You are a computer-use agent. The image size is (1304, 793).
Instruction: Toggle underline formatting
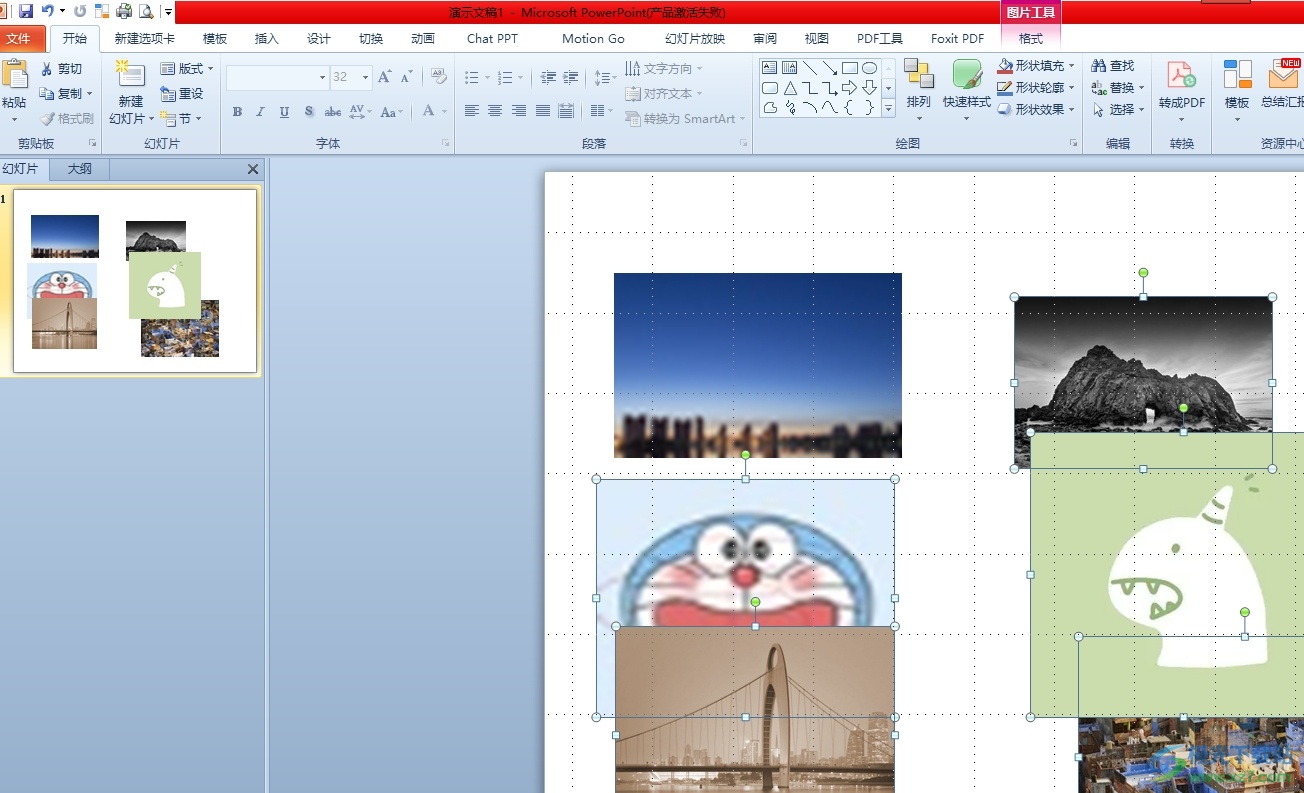pos(284,112)
